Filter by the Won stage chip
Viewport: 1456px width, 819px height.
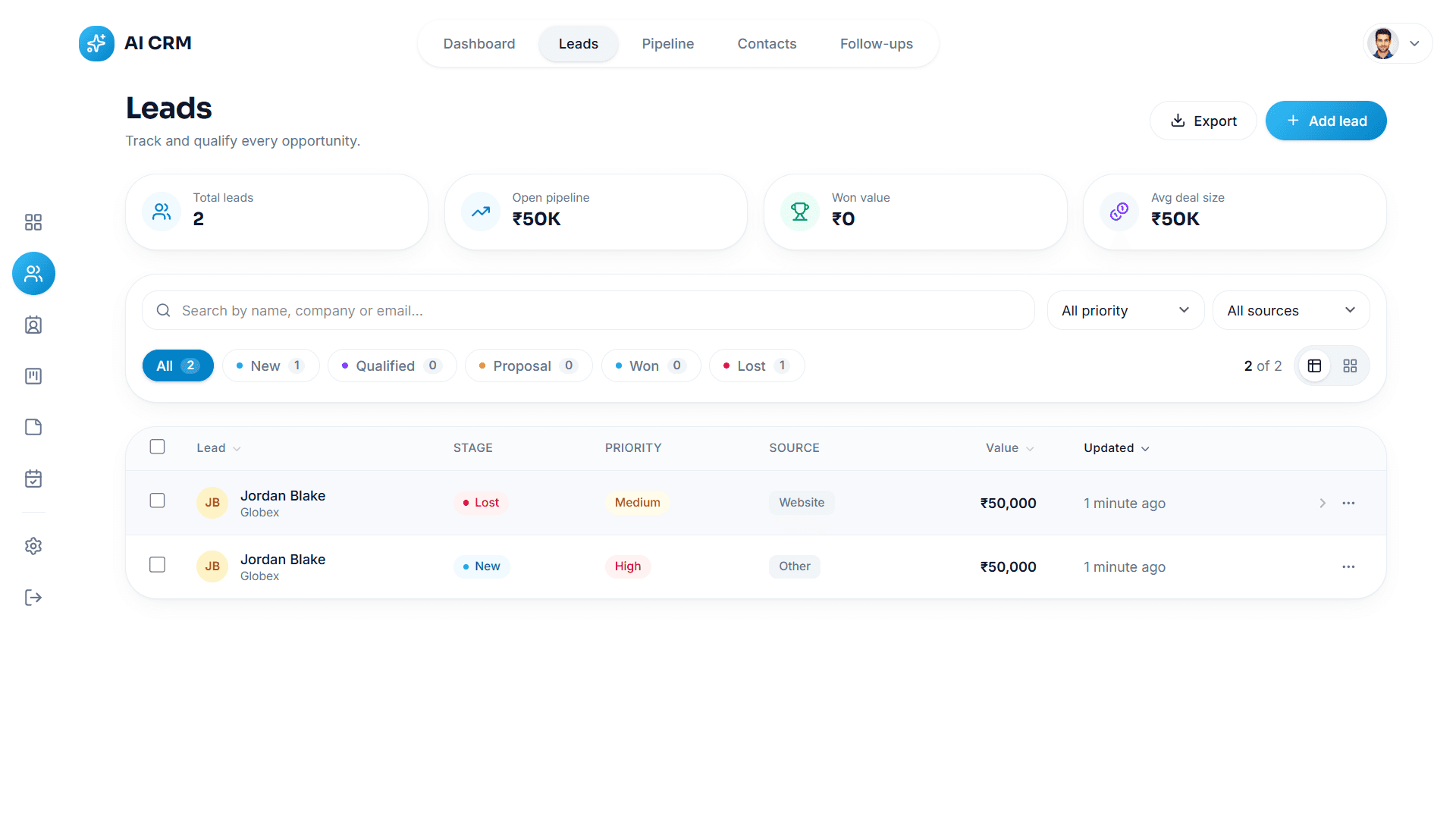pos(651,366)
